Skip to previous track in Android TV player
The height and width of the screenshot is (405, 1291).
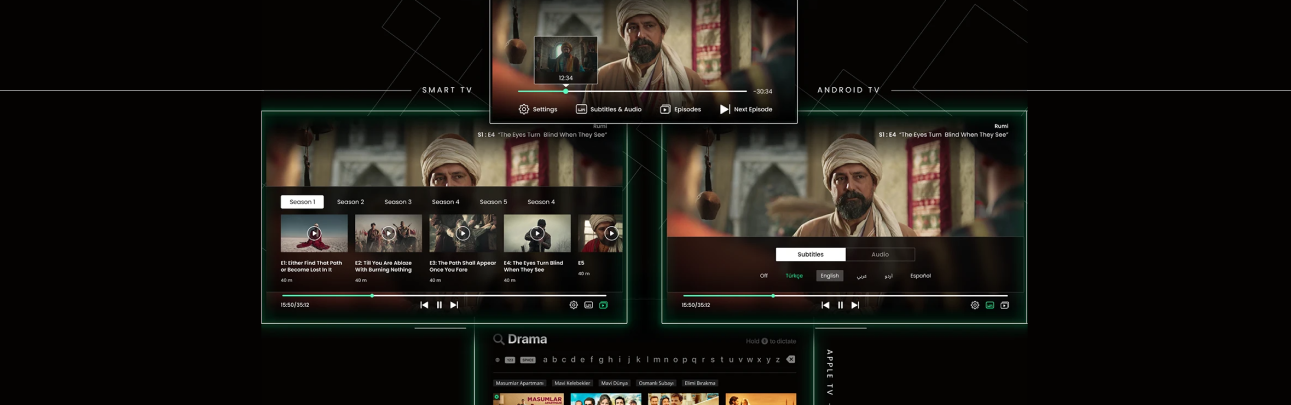click(x=825, y=305)
